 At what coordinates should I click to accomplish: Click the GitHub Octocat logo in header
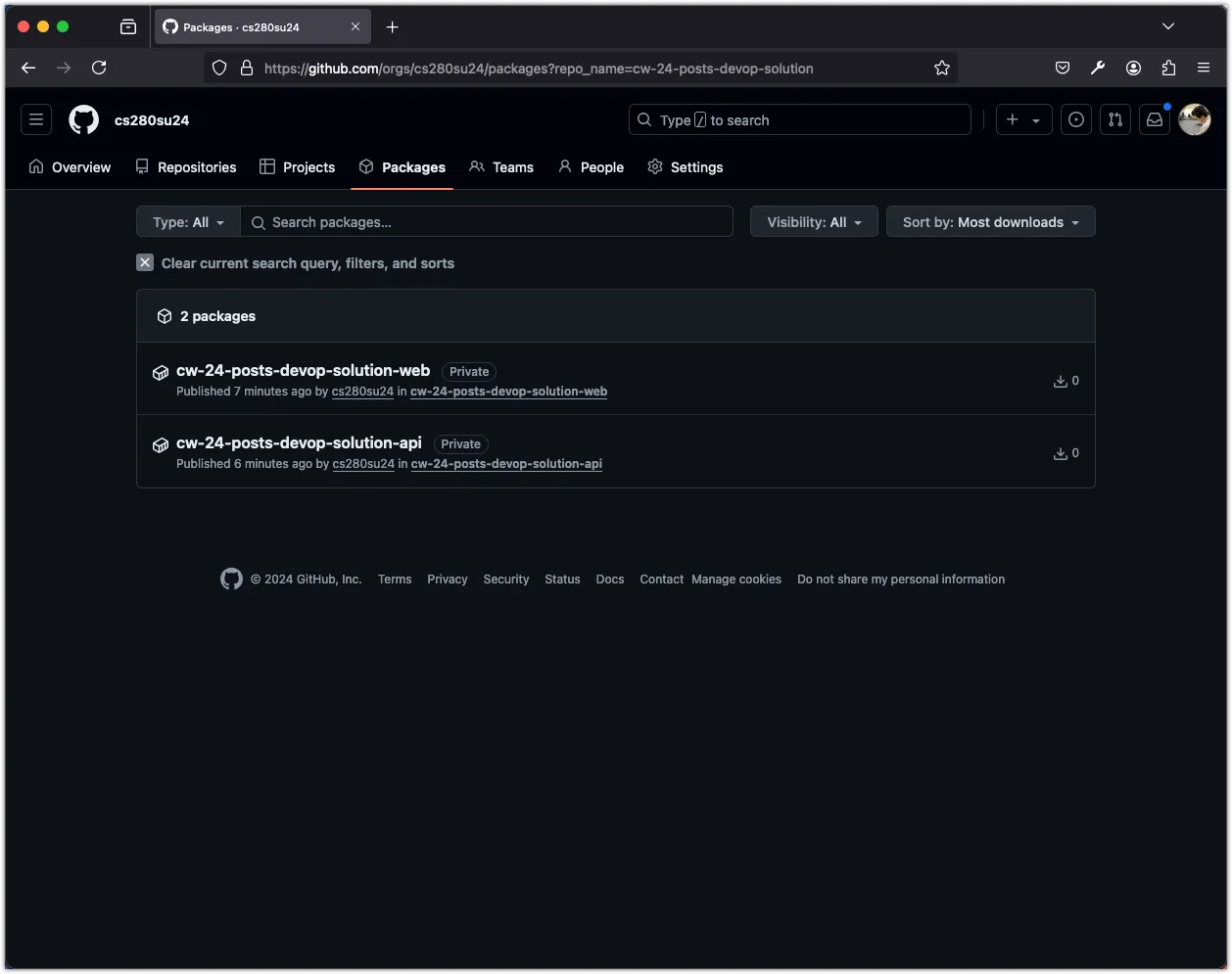tap(83, 119)
